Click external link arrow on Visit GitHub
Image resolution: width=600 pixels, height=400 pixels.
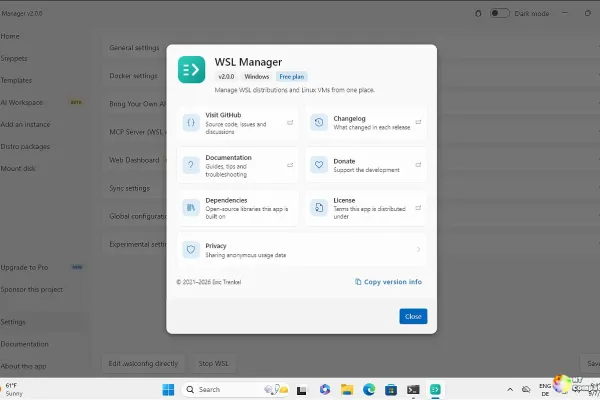click(x=290, y=122)
